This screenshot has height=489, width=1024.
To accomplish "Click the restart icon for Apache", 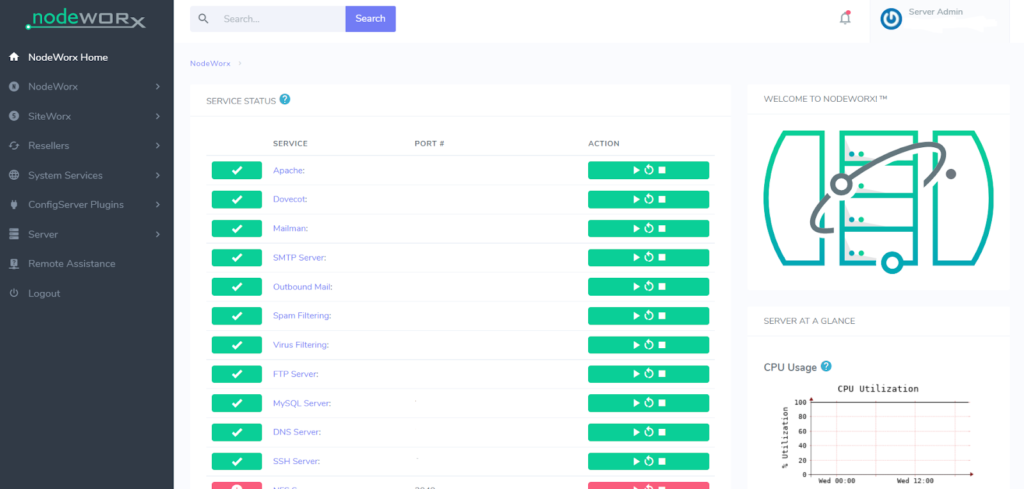I will click(649, 170).
